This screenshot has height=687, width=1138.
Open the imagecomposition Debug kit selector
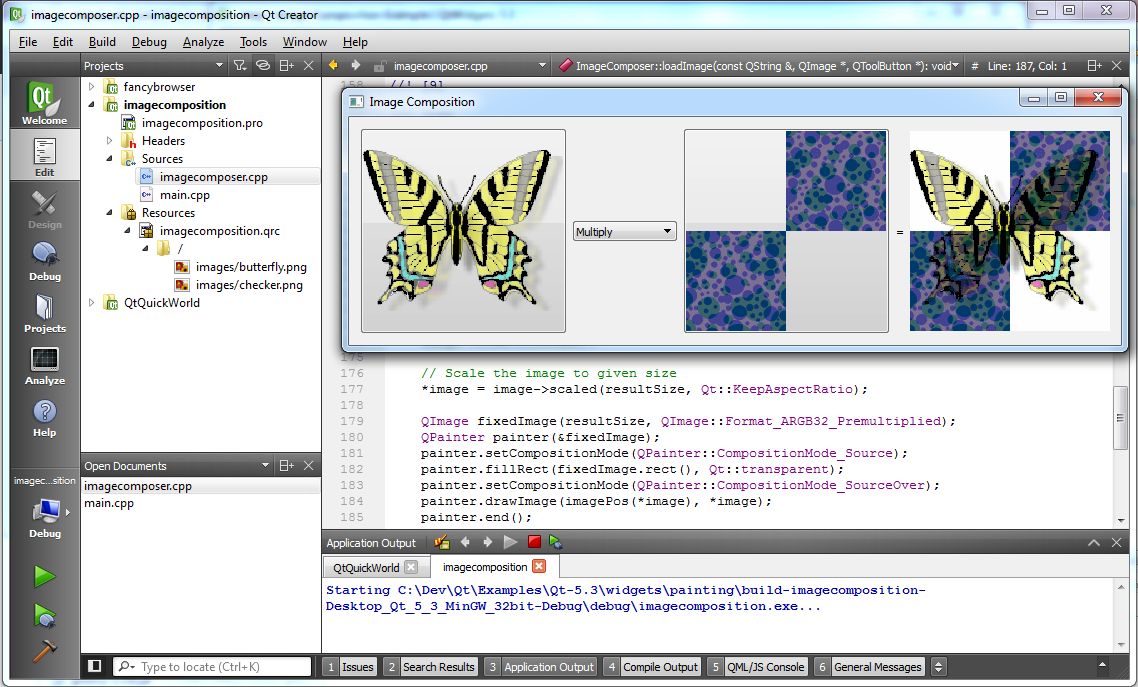click(44, 508)
